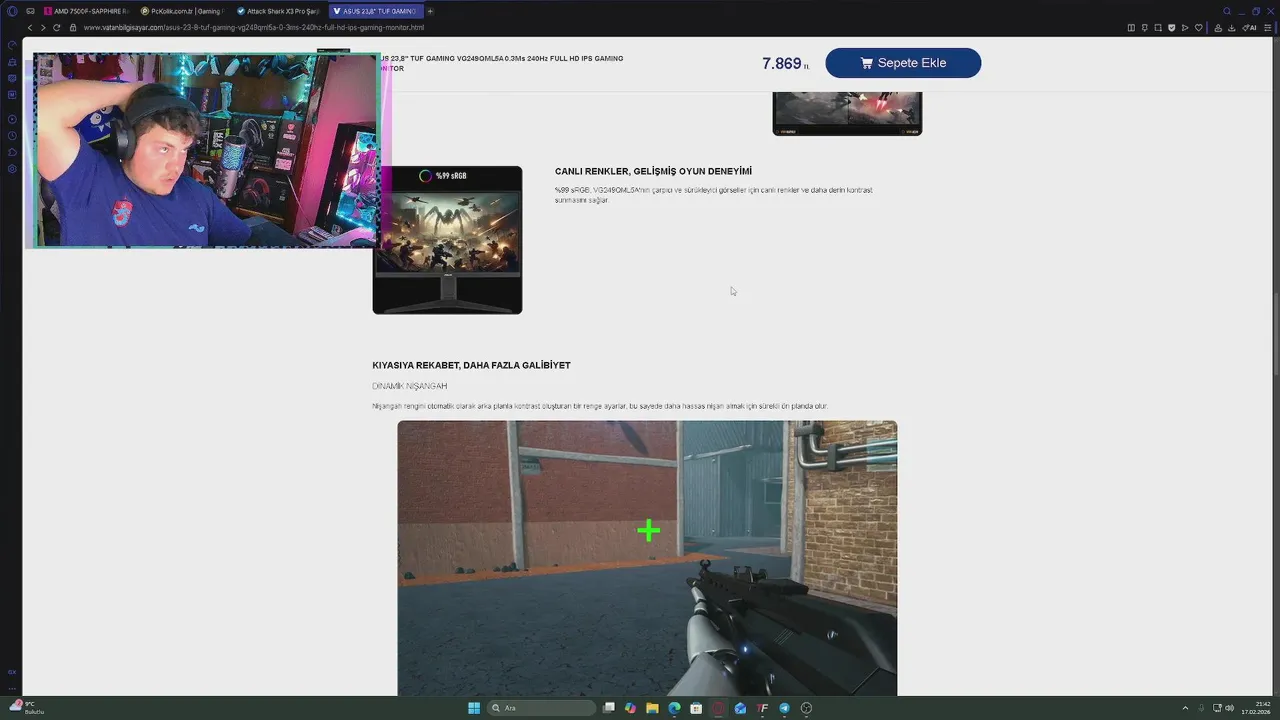1280x720 pixels.
Task: Switch to PcKolik.com.tr Gaming tab
Action: 183,11
